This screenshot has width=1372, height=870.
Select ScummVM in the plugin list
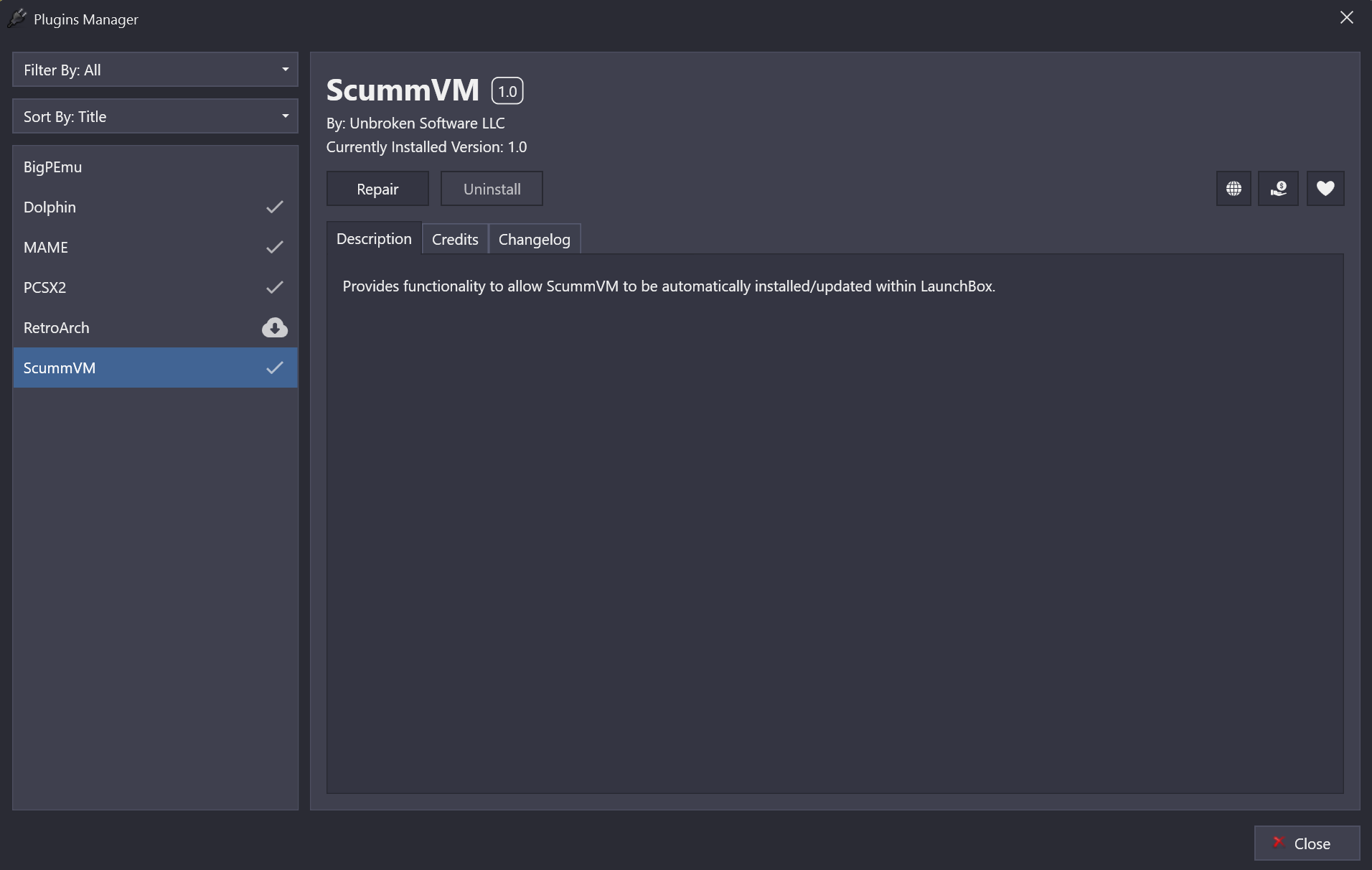[x=155, y=368]
